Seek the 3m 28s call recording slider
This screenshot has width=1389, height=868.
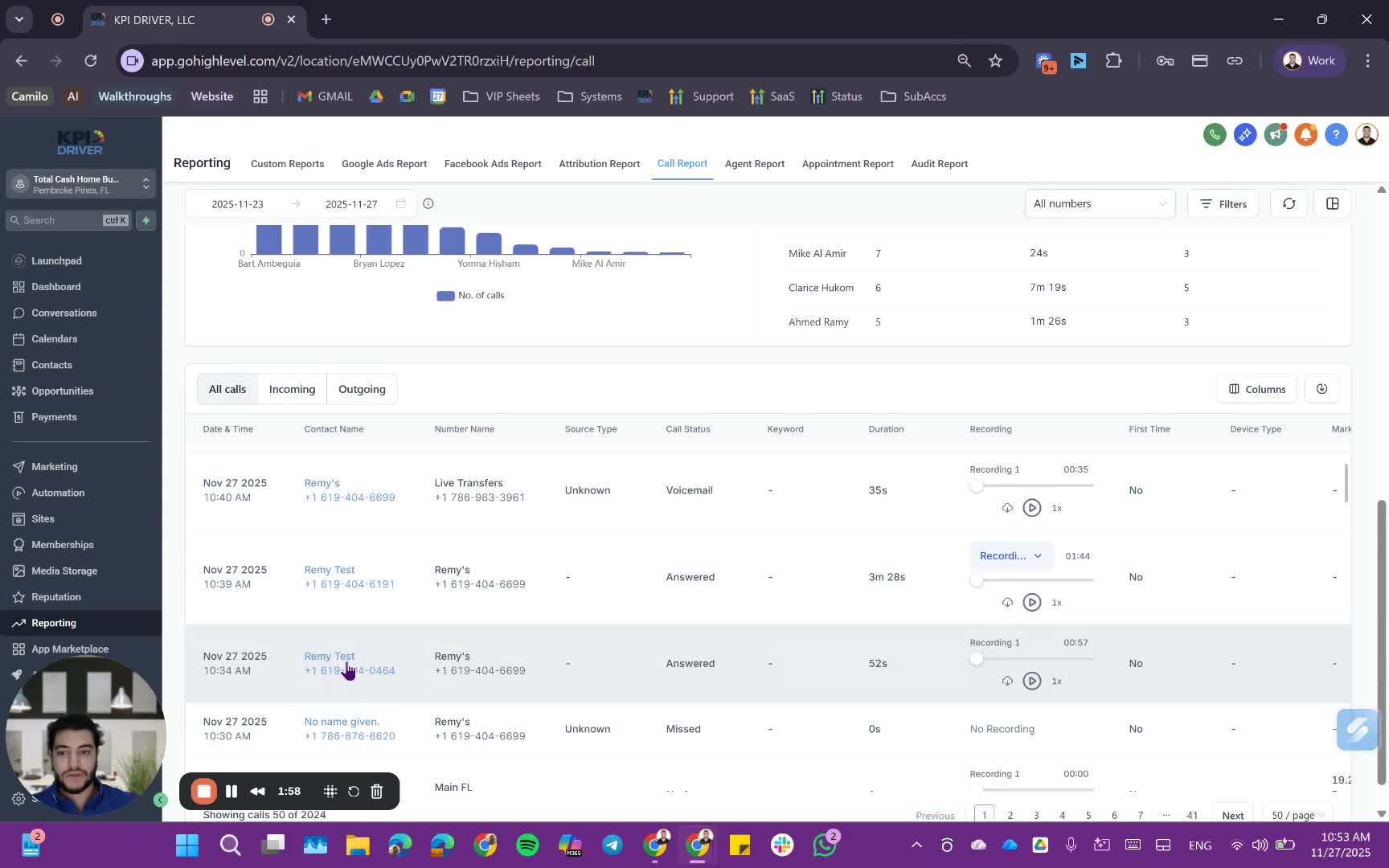pos(1032,580)
